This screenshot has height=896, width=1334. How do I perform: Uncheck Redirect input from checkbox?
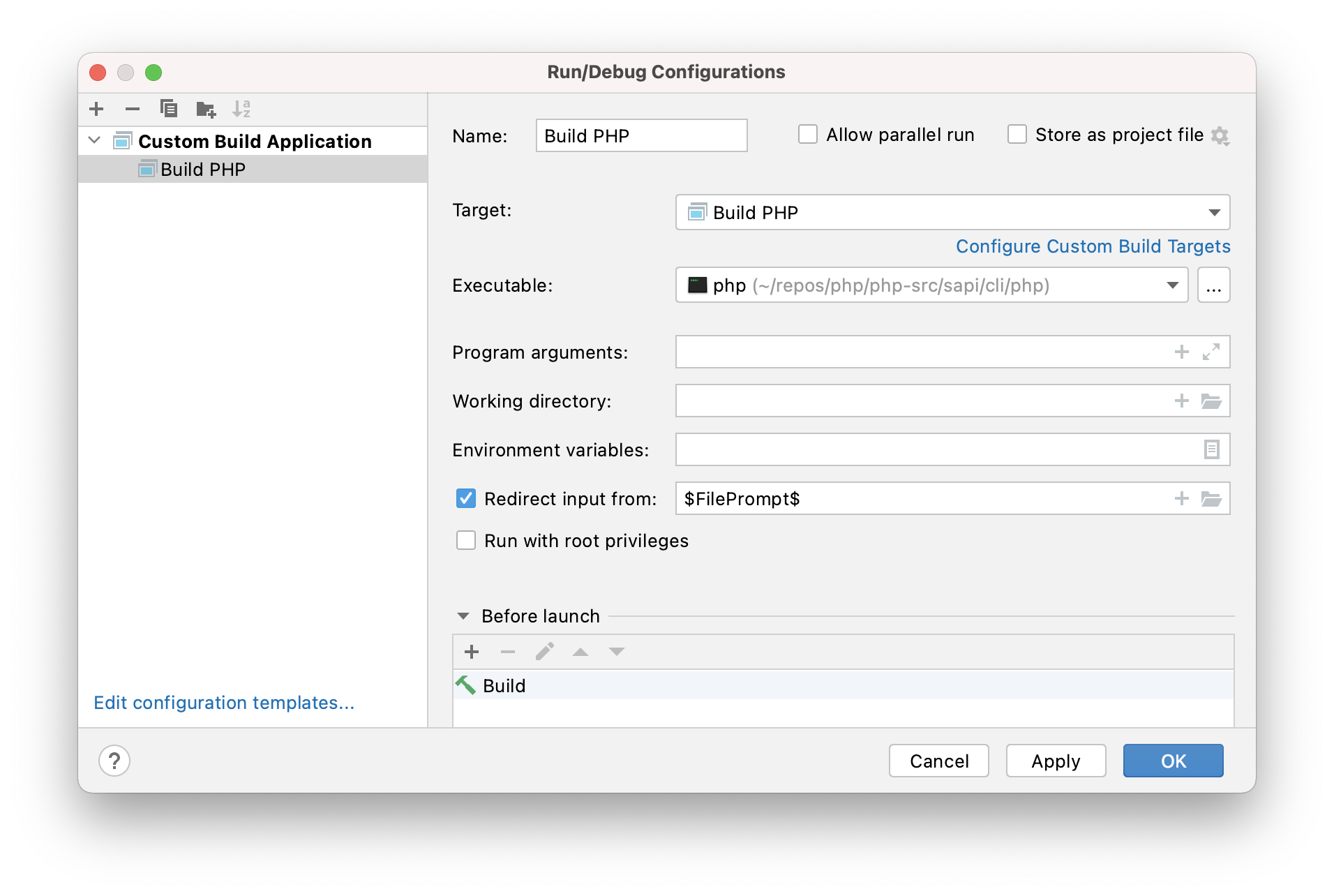coord(466,498)
